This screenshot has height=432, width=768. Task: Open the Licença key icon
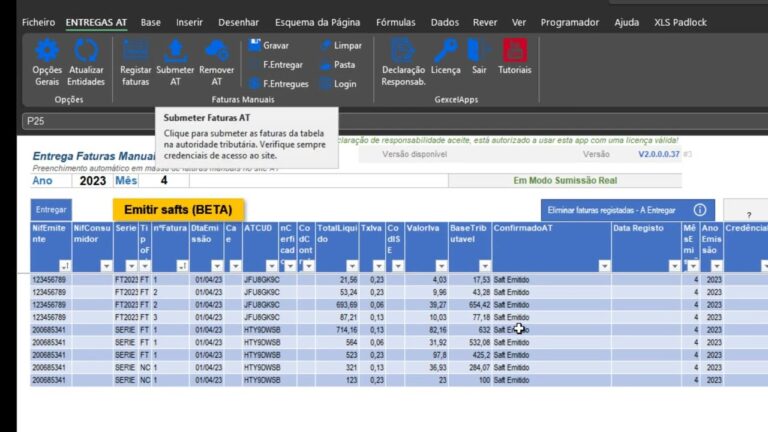[x=445, y=50]
